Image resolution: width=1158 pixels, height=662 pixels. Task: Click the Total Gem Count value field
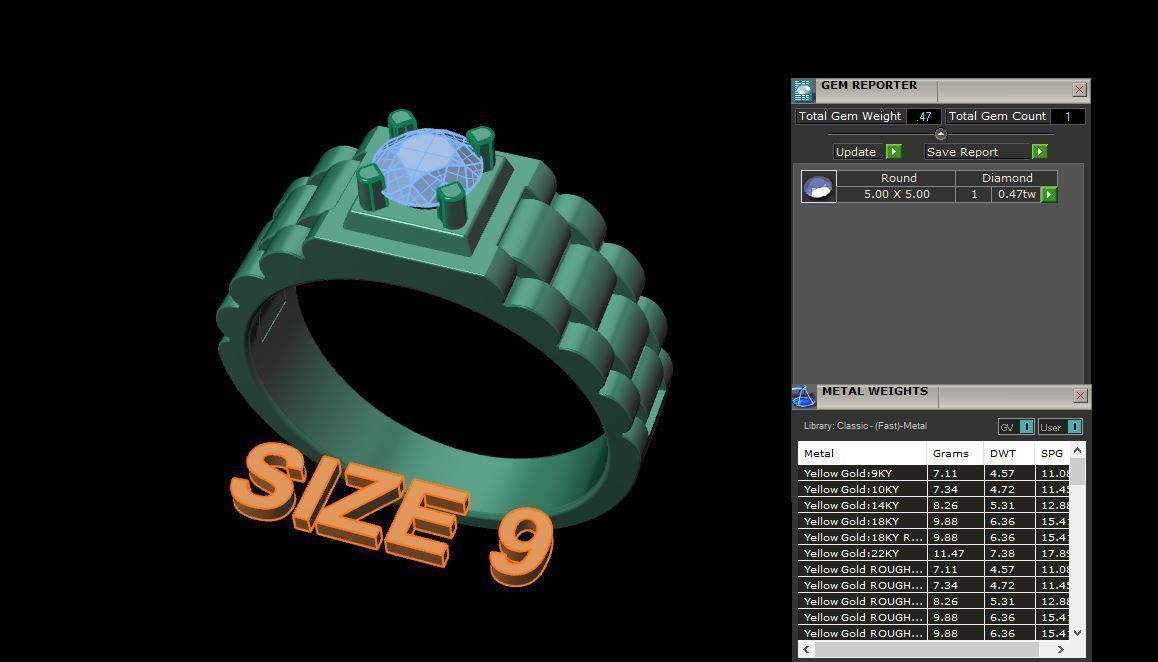tap(1067, 116)
